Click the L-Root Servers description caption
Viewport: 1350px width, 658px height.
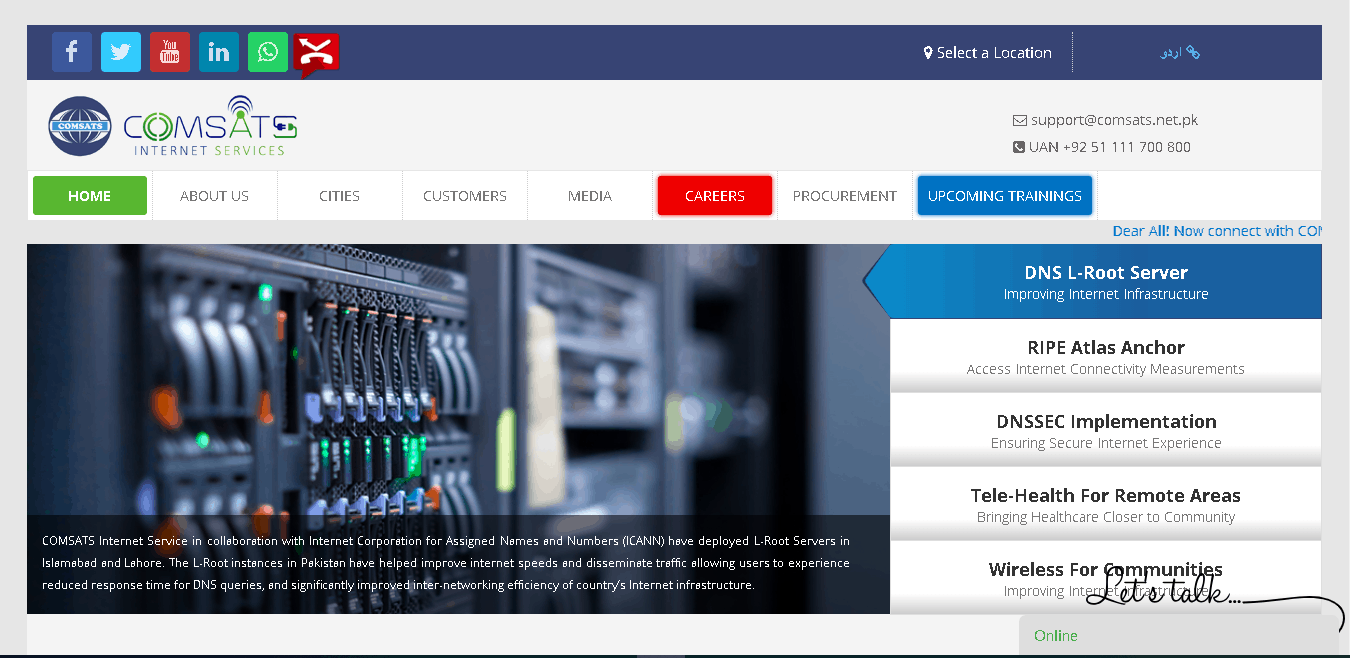point(446,563)
